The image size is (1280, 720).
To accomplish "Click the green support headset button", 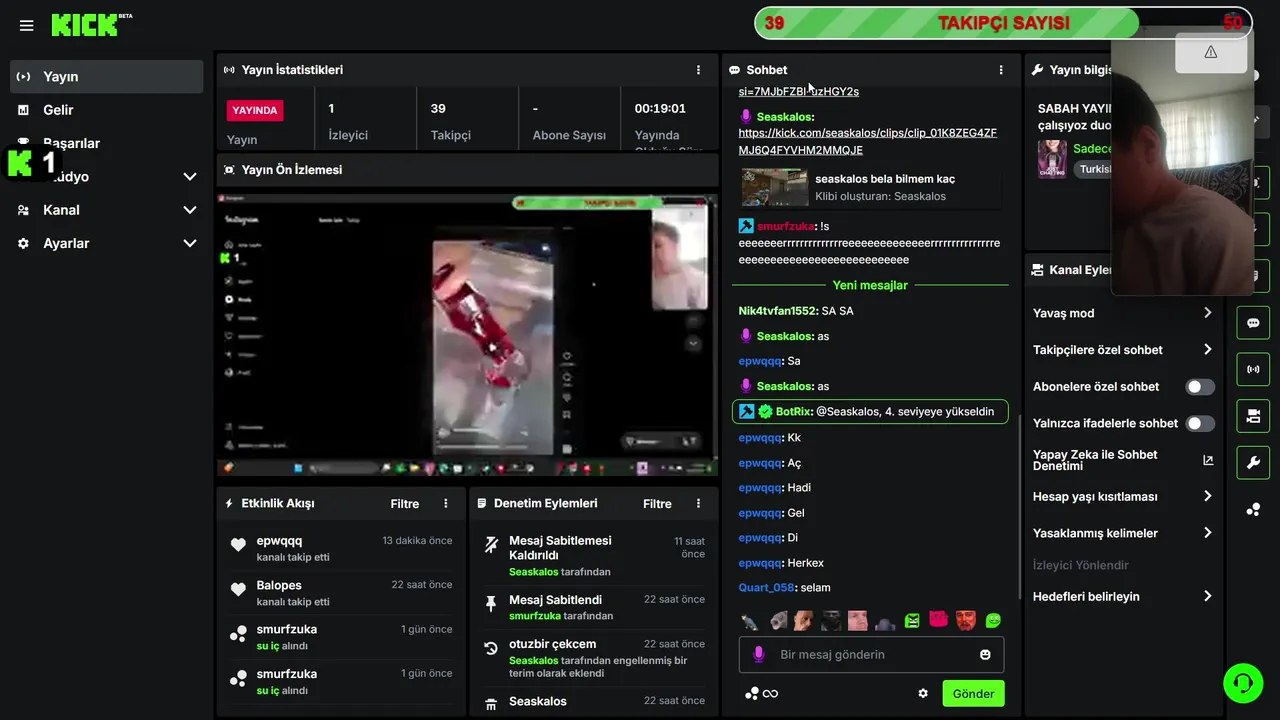I will [1243, 683].
